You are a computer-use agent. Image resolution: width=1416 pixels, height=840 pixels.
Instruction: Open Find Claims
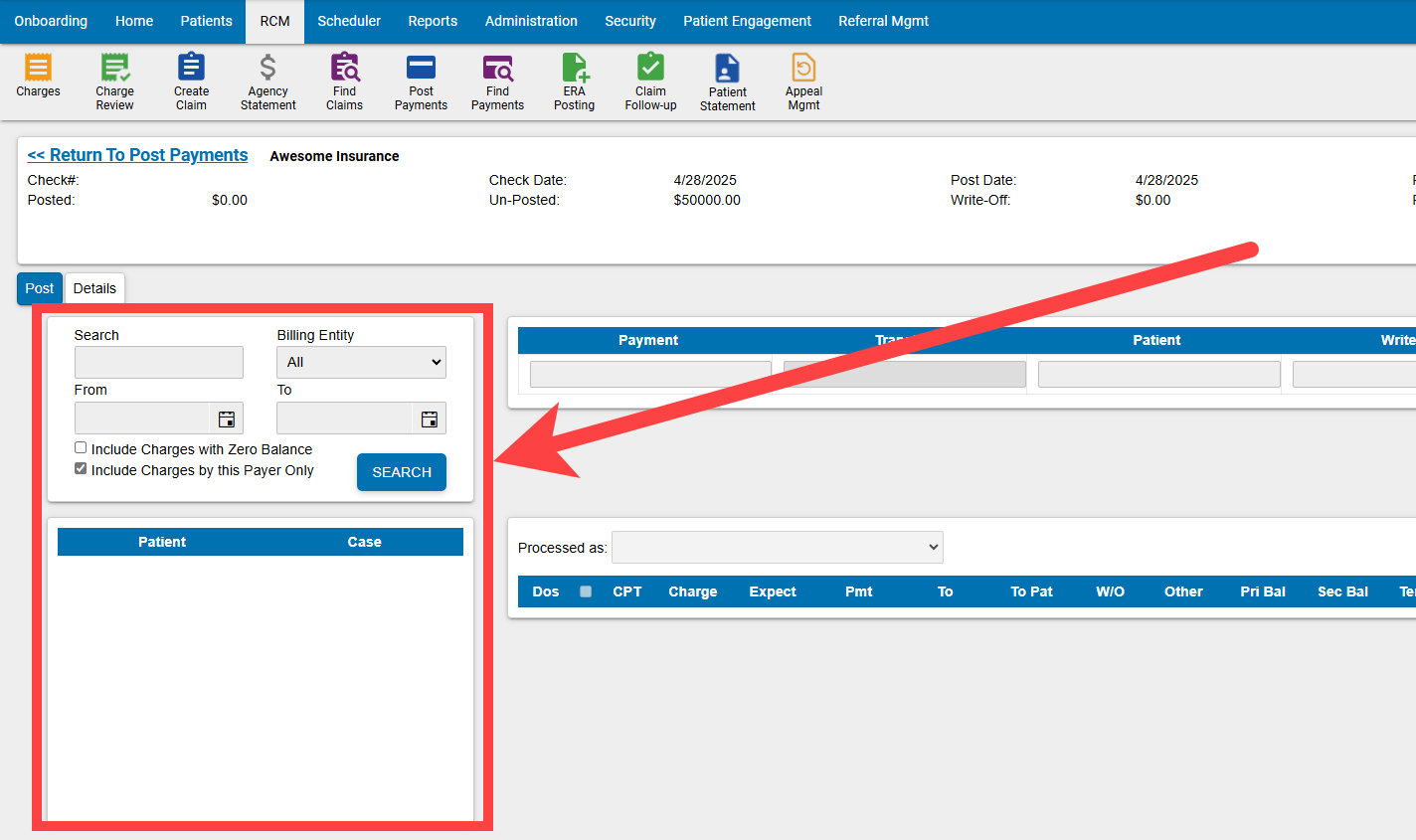tap(344, 80)
